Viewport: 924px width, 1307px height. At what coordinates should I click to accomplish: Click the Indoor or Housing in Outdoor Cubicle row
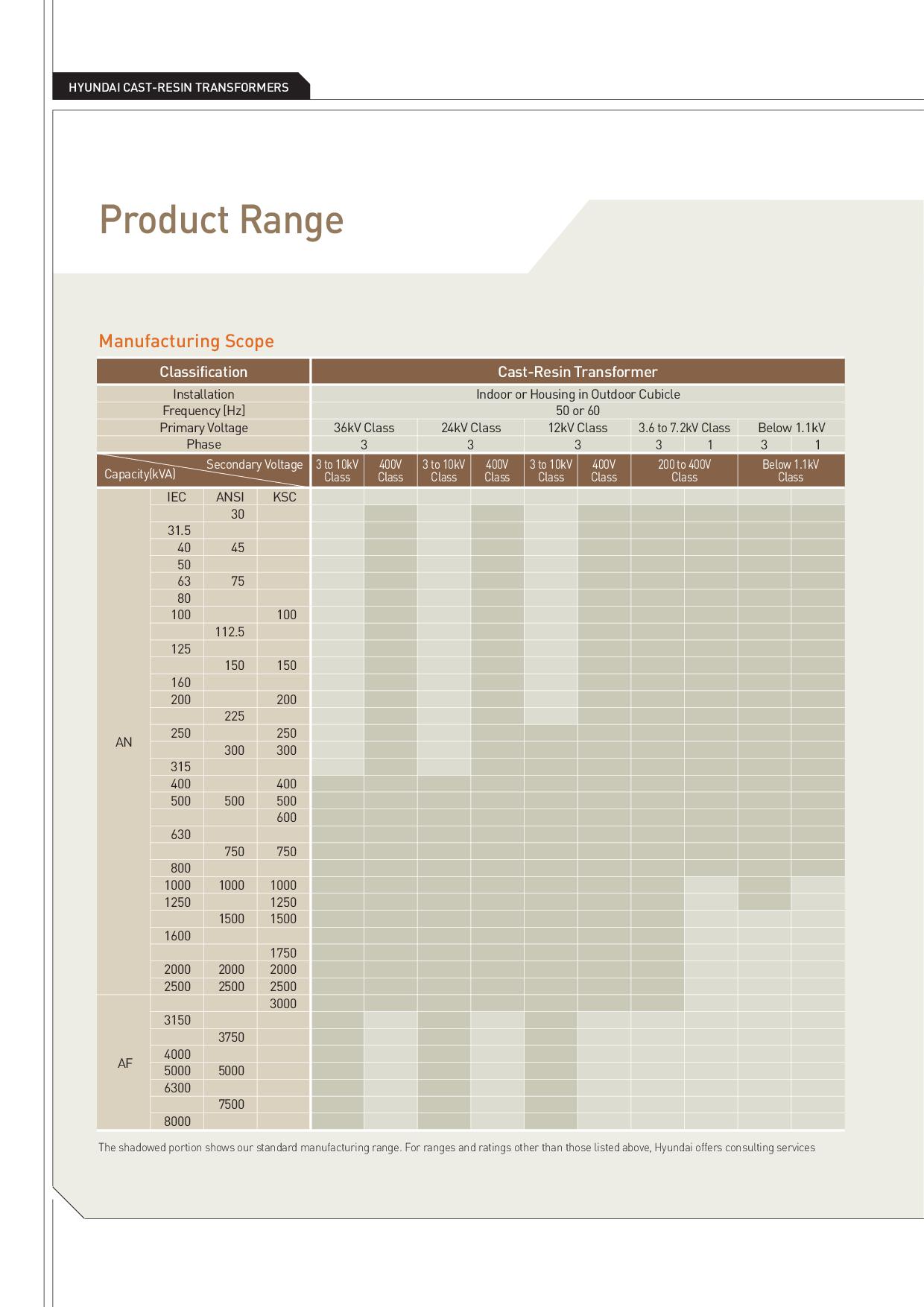577,394
